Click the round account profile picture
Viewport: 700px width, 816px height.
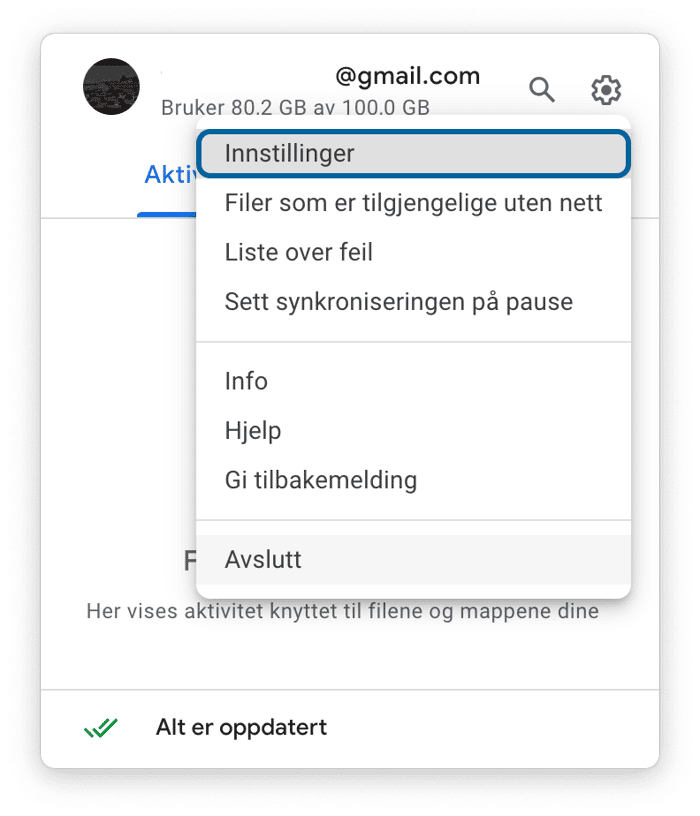[111, 86]
